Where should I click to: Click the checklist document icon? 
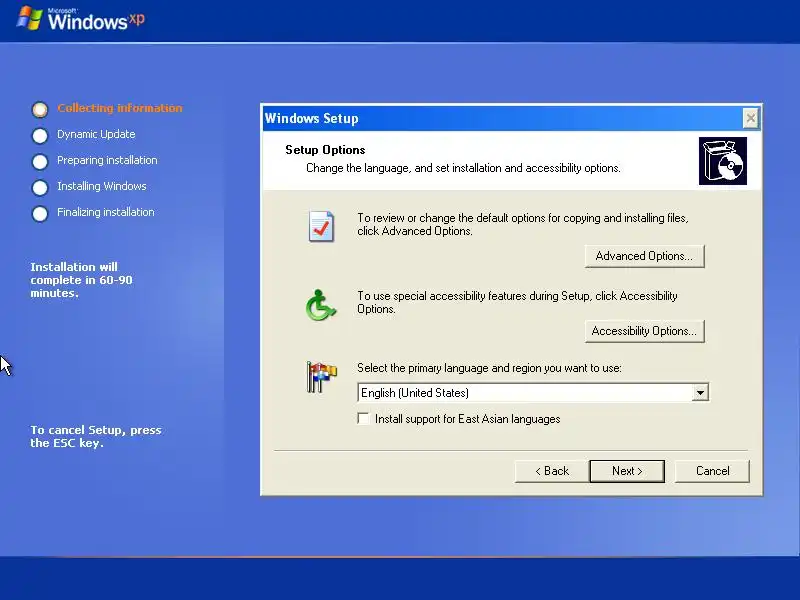coord(321,226)
